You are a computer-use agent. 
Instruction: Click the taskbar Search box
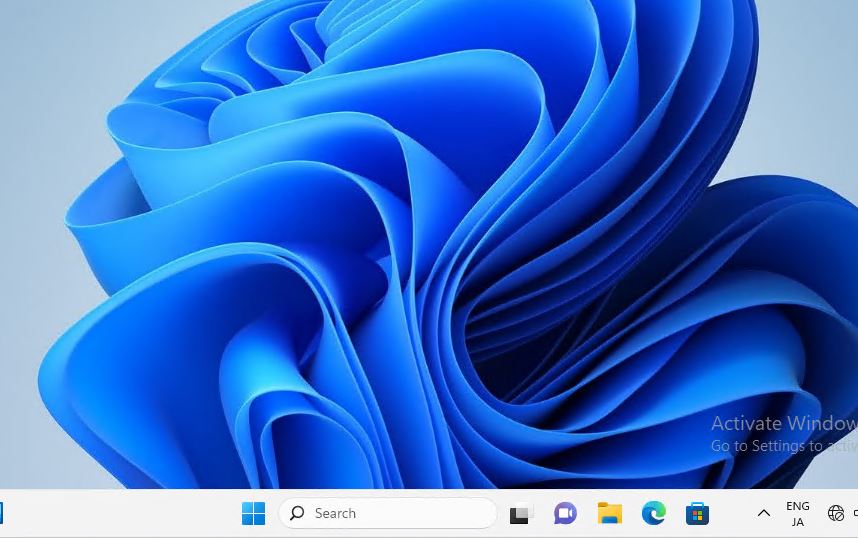pyautogui.click(x=387, y=513)
